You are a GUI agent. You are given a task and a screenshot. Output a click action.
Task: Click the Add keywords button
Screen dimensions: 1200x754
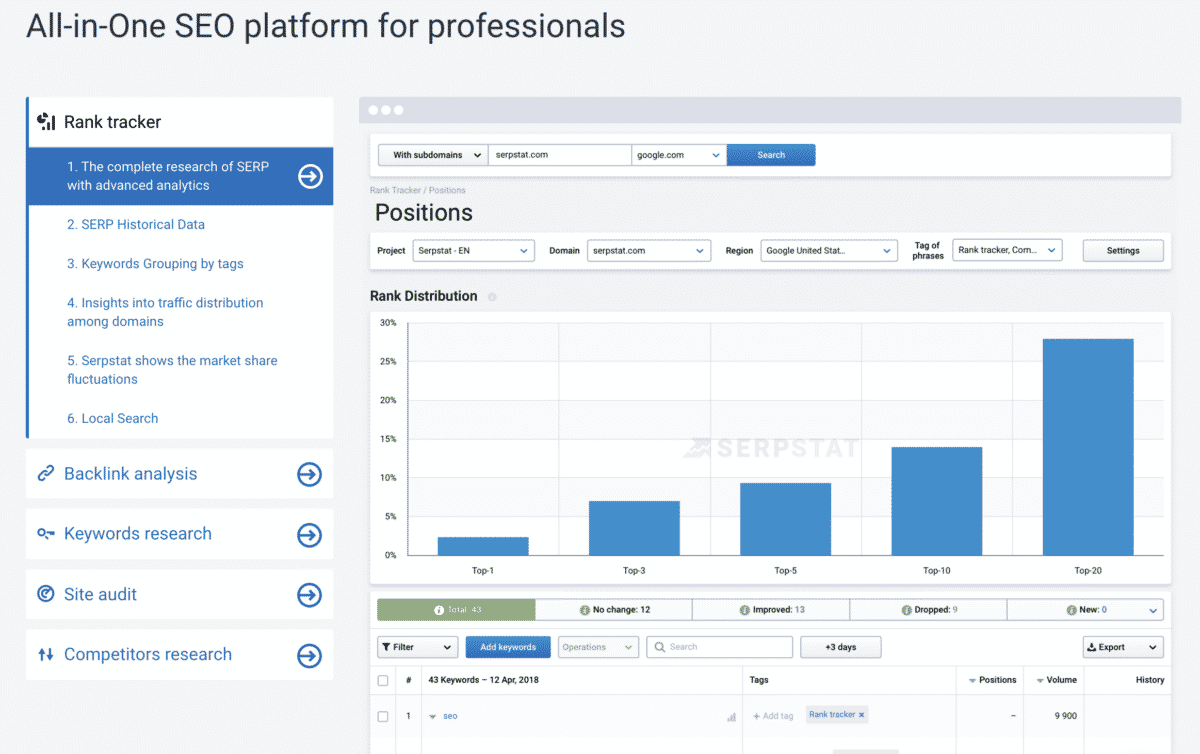(x=508, y=647)
